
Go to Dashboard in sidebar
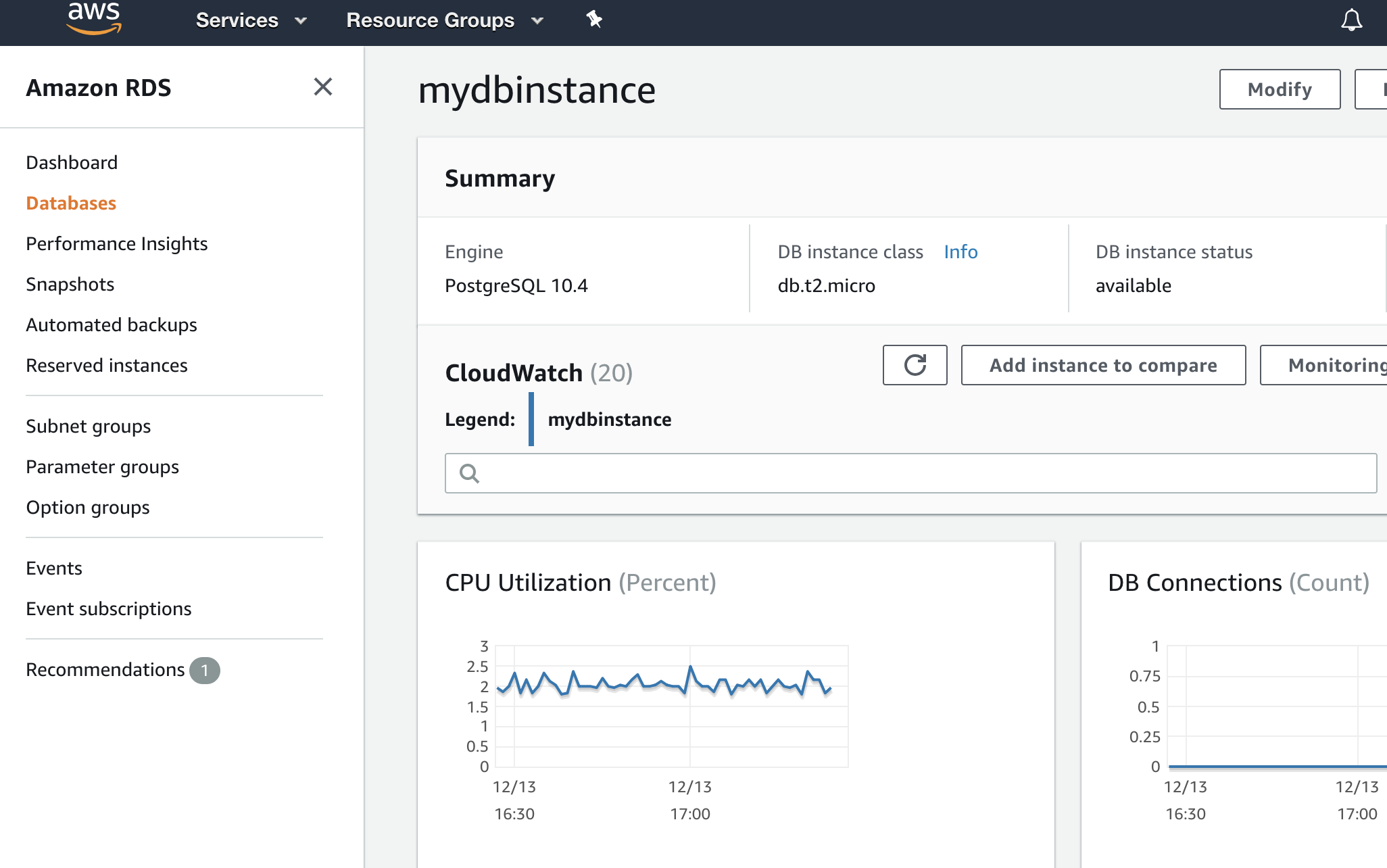coord(72,162)
